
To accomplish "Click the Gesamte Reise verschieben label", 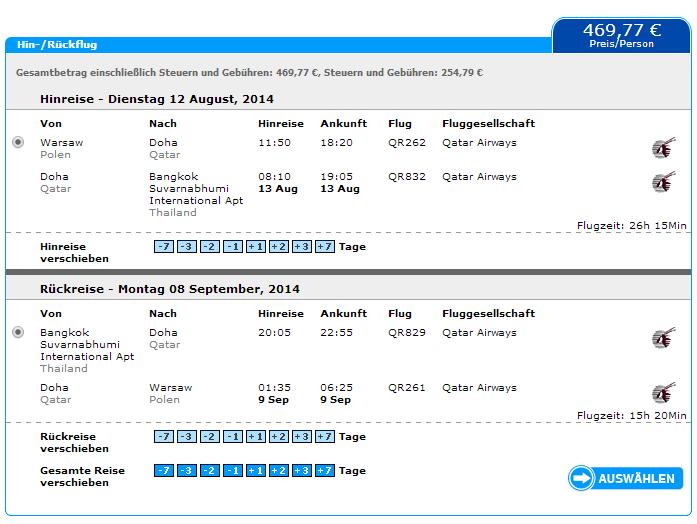I will coord(82,476).
